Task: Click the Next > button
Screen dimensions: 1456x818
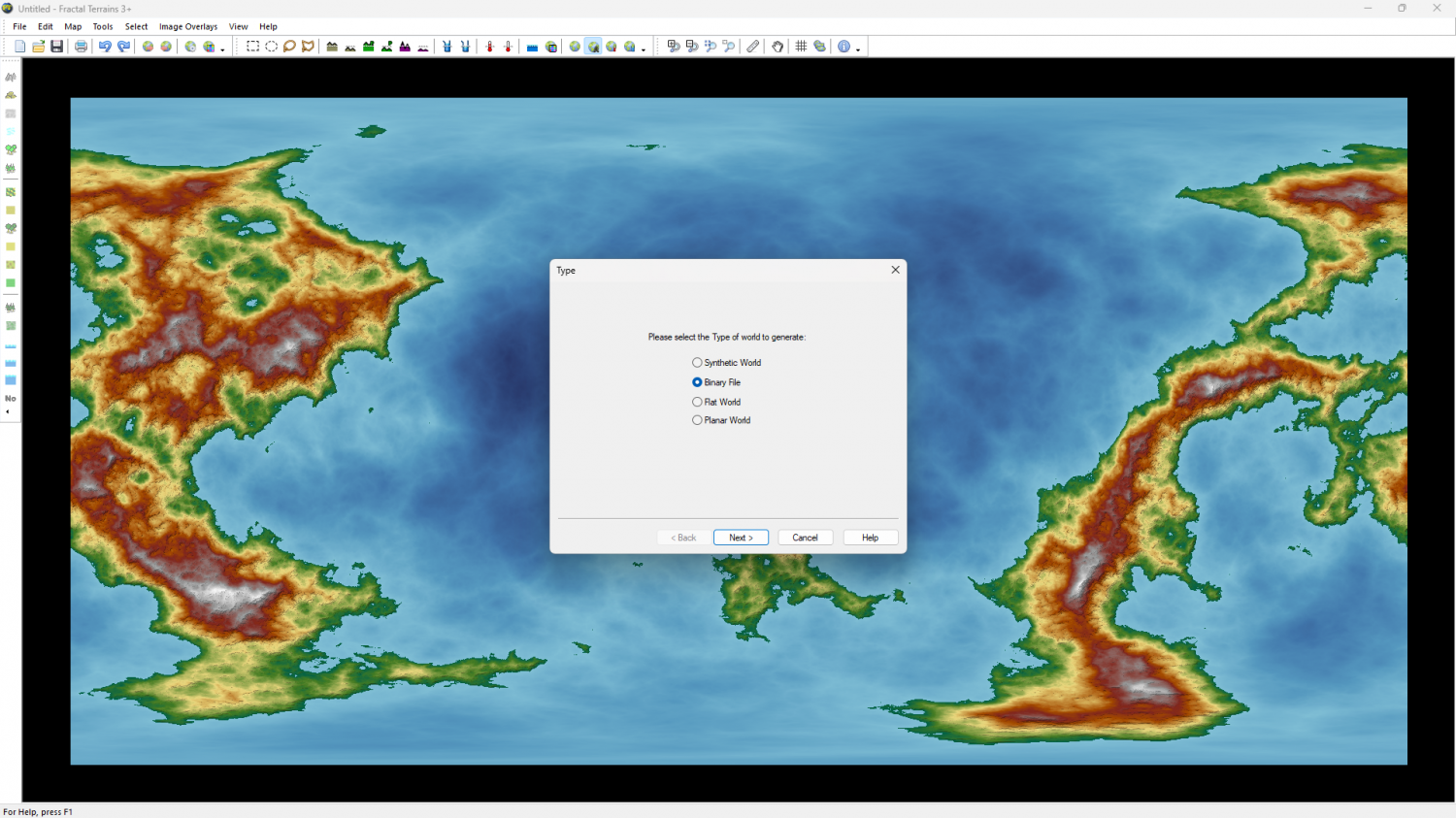Action: [741, 538]
